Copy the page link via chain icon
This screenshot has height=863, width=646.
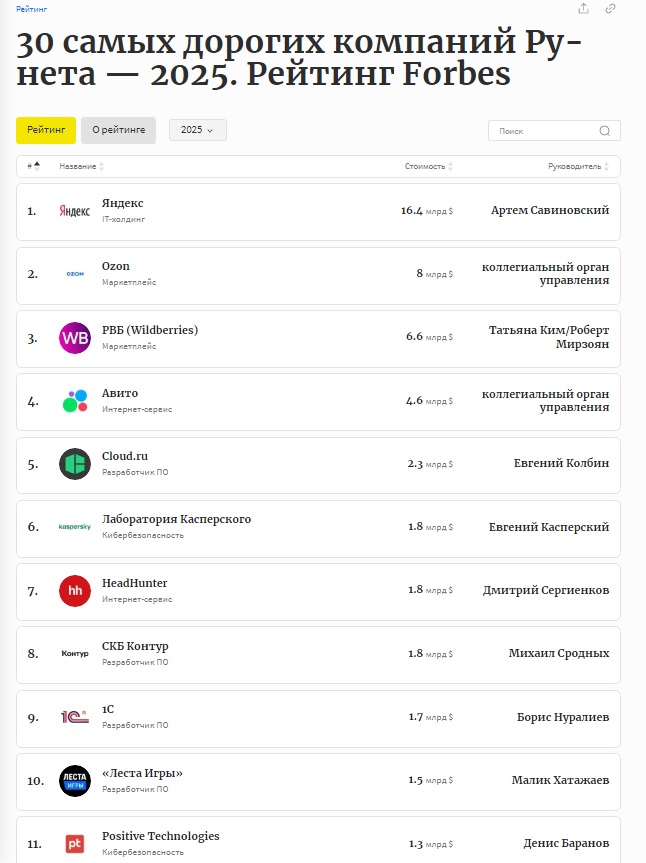[x=611, y=9]
